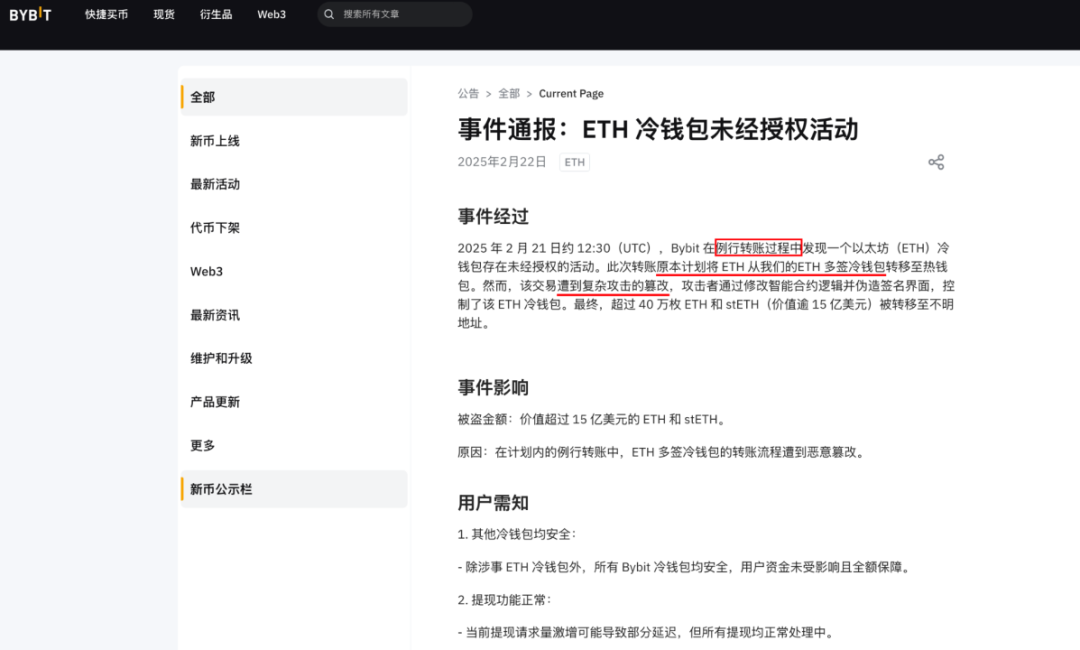This screenshot has height=650, width=1080.
Task: Switch to the 现货 tab
Action: [x=163, y=14]
